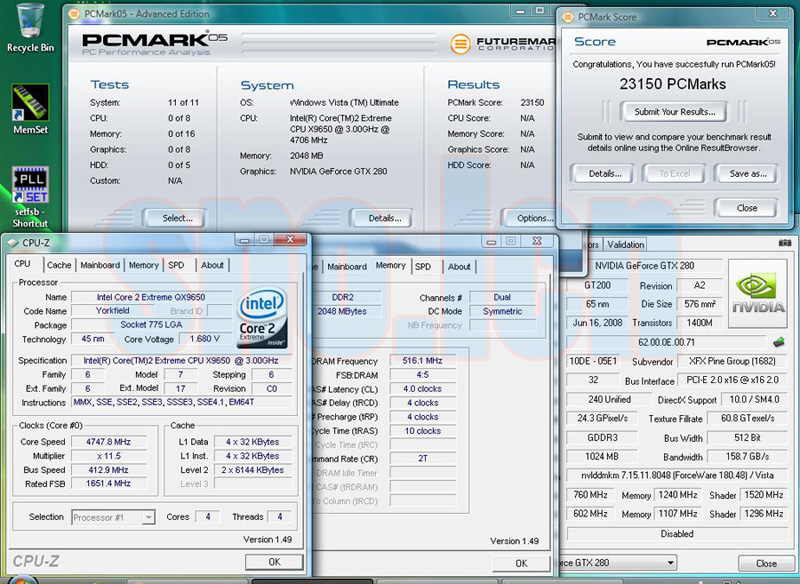
Task: Open the SPD tab in second CPU-Z window
Action: click(423, 267)
